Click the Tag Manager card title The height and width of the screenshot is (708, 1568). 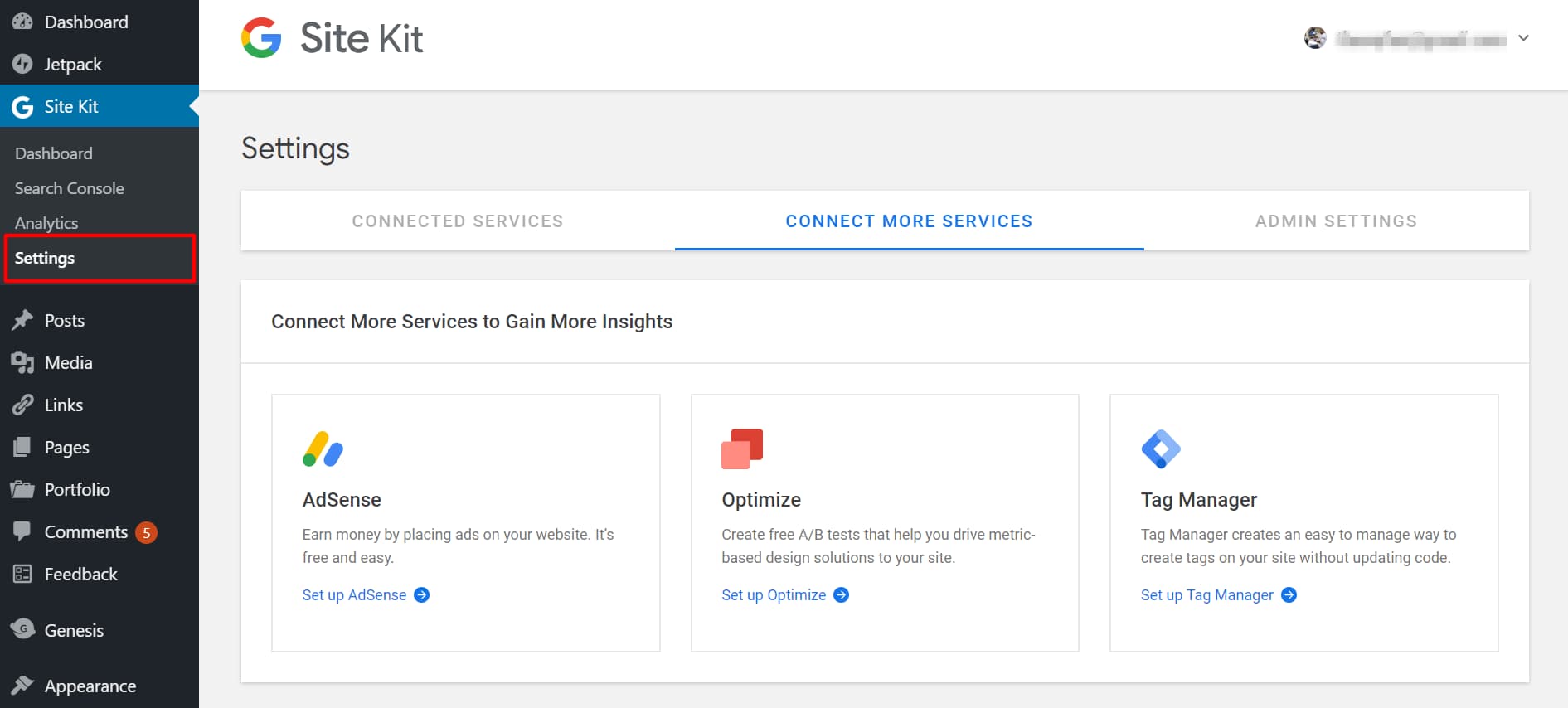point(1199,500)
